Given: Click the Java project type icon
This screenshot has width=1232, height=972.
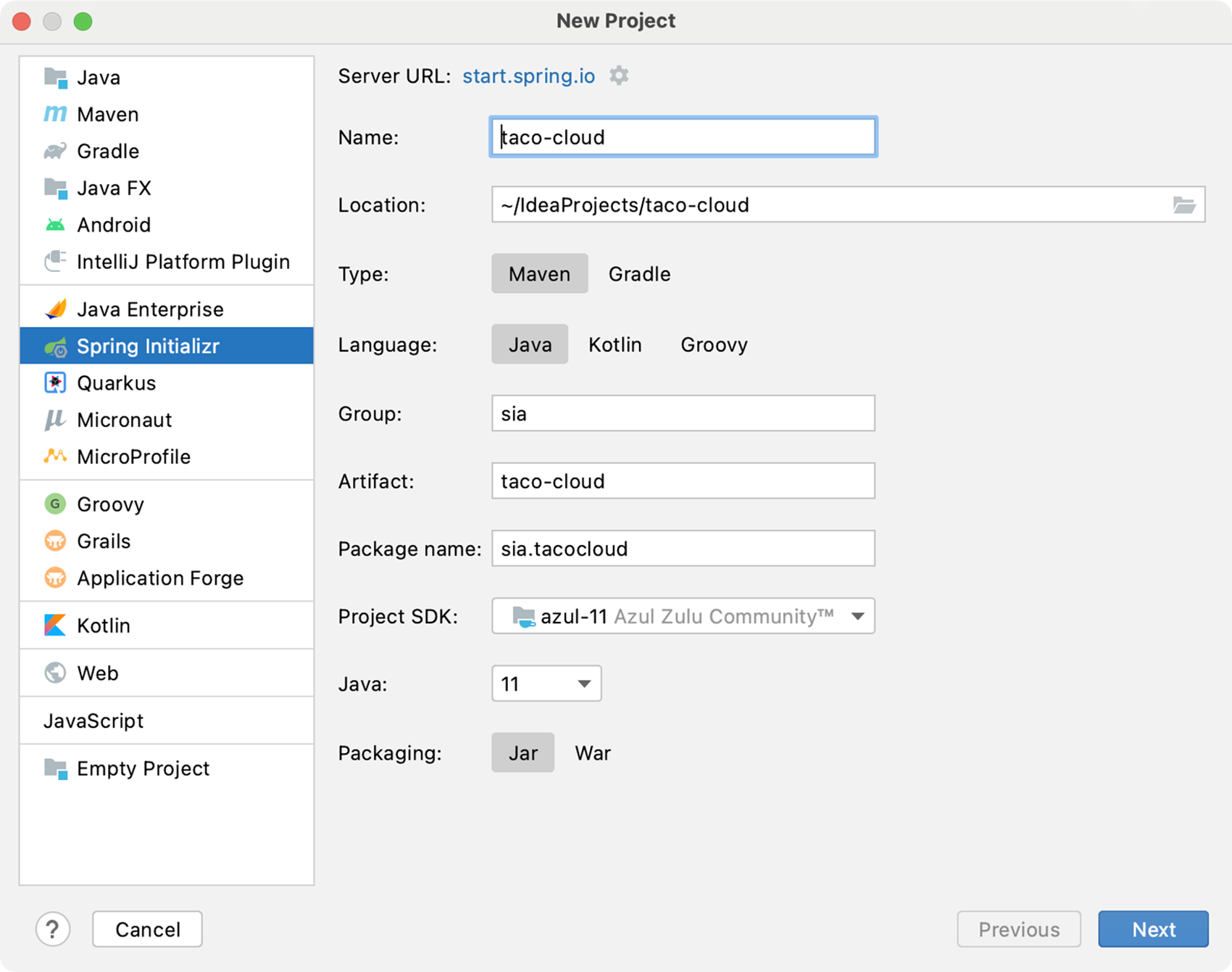Looking at the screenshot, I should (56, 78).
